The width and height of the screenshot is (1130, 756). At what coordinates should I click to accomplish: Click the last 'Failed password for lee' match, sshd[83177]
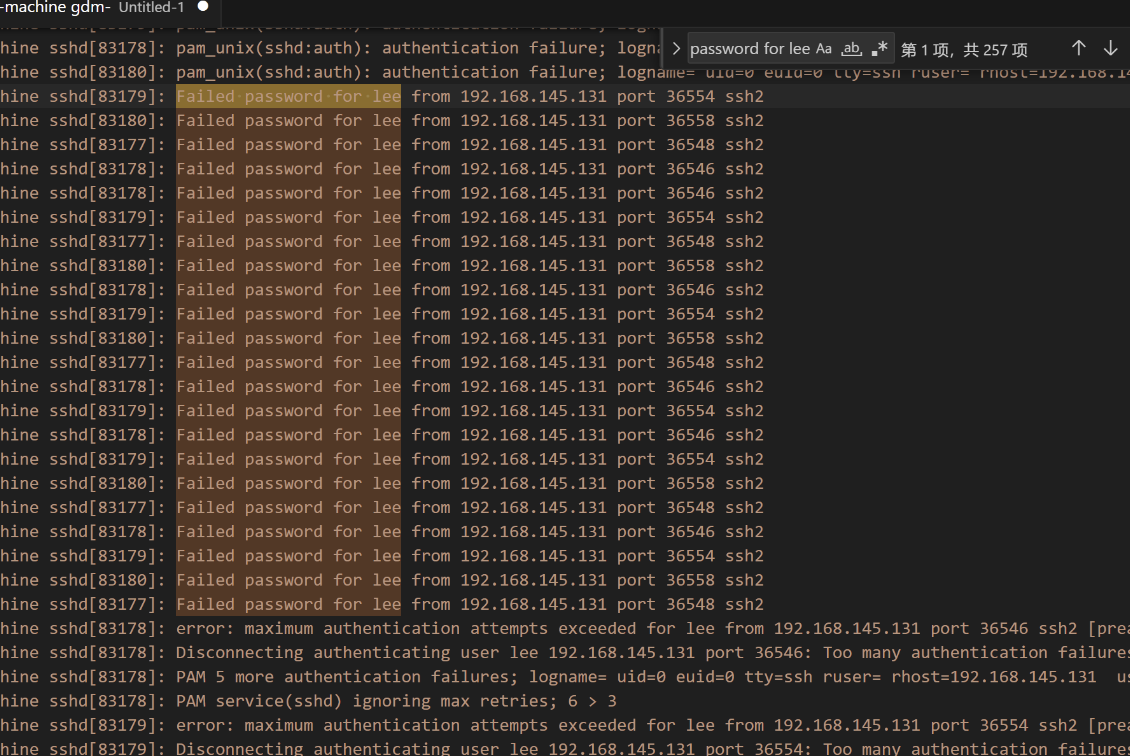(x=288, y=604)
